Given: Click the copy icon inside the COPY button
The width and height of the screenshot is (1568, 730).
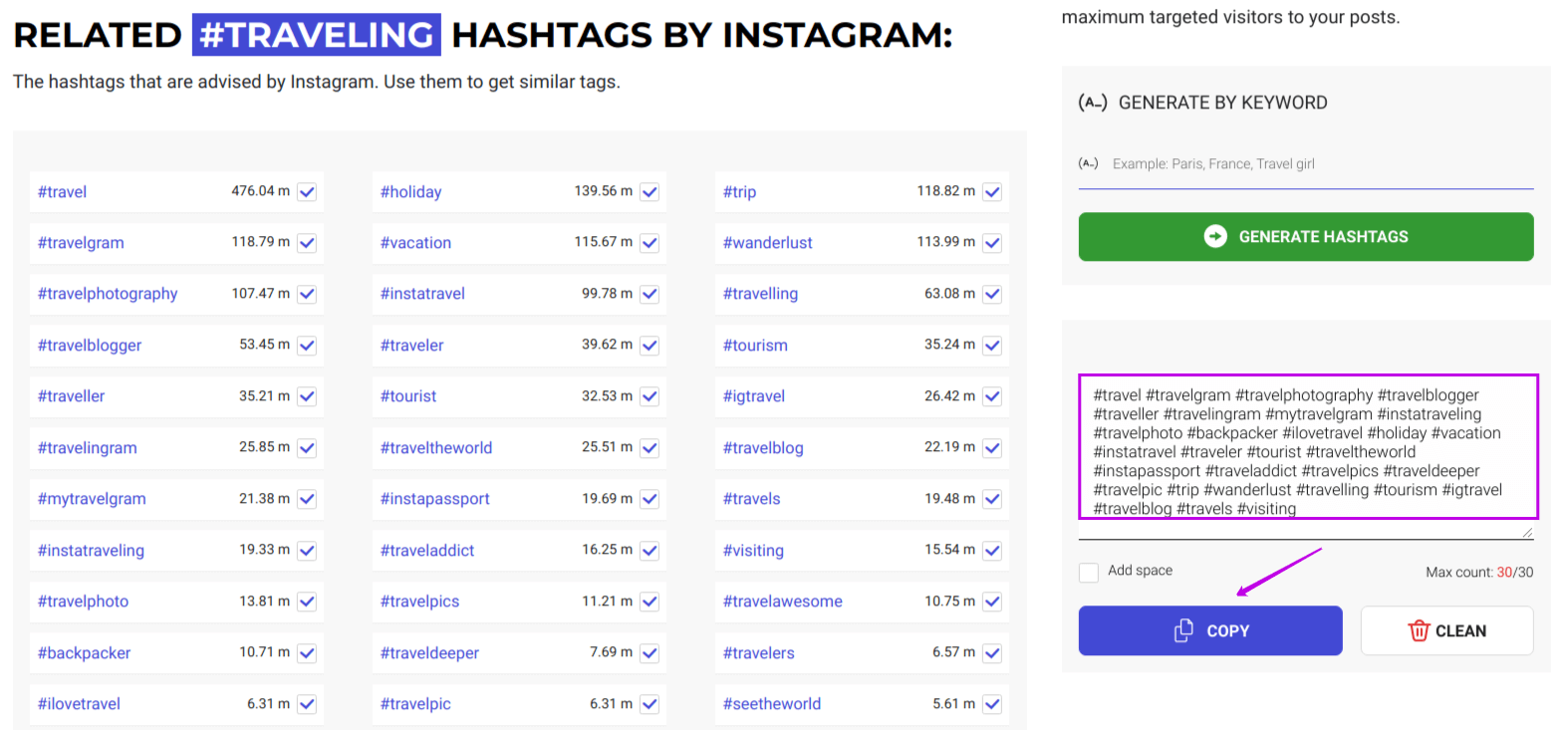Looking at the screenshot, I should coord(1183,630).
